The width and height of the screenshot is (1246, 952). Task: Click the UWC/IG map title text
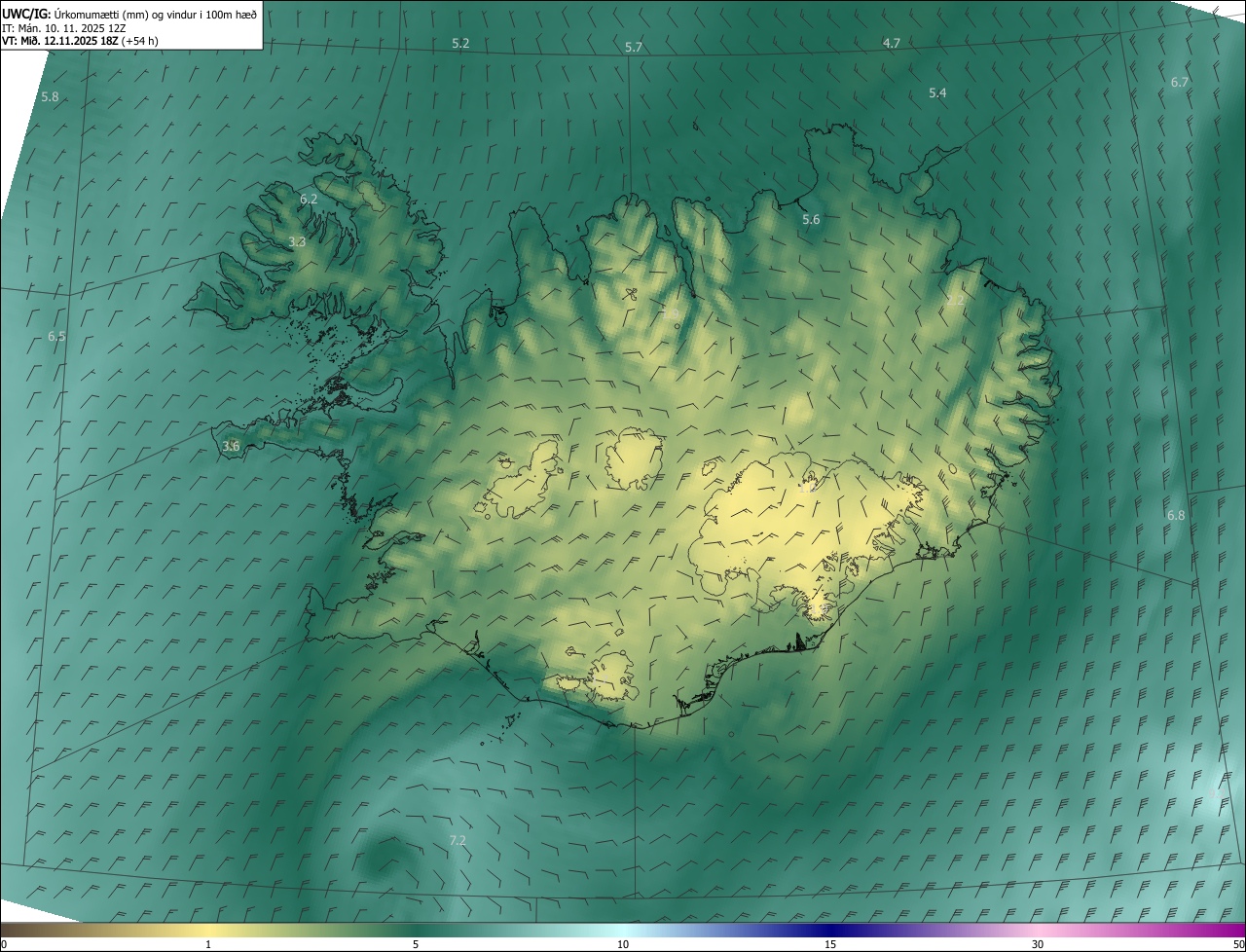[129, 14]
